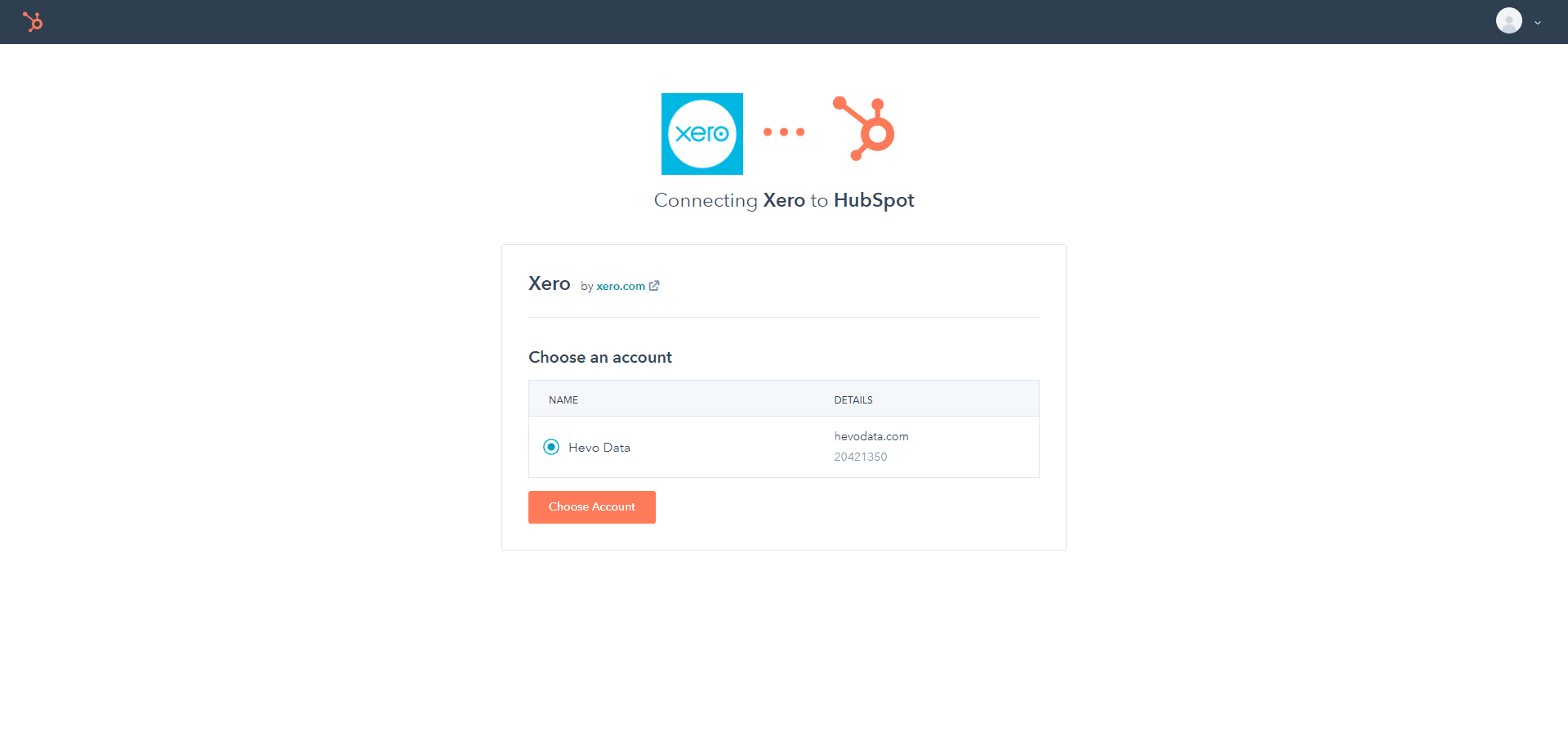Click the external link icon next to xero.com

point(654,285)
